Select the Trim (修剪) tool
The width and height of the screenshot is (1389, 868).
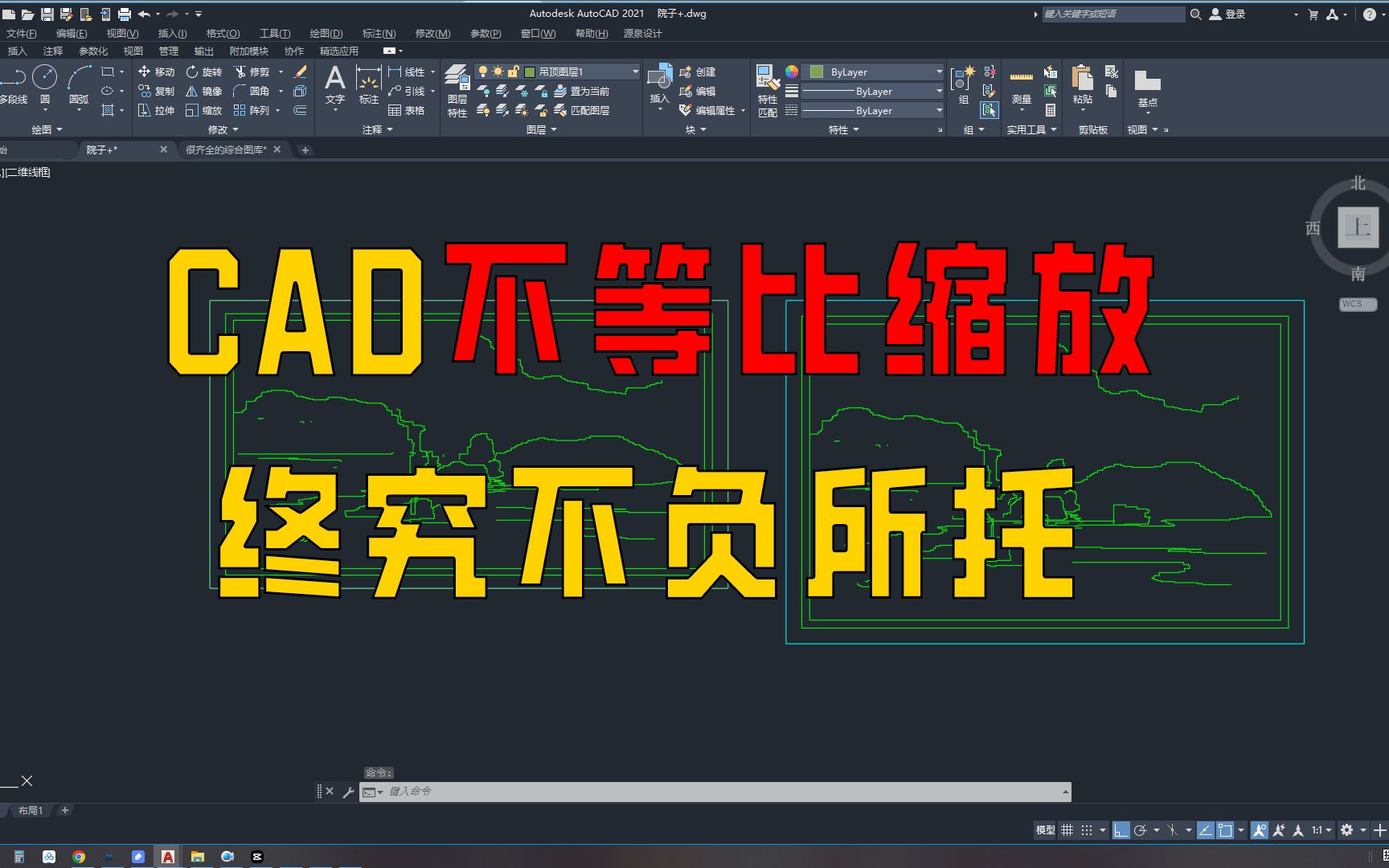click(x=253, y=71)
